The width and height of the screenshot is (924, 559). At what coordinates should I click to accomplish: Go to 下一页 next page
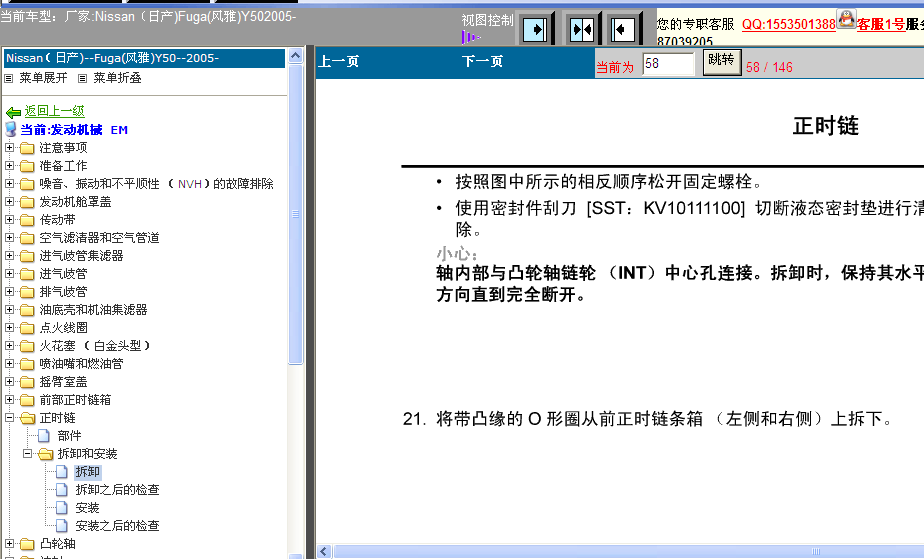(483, 61)
